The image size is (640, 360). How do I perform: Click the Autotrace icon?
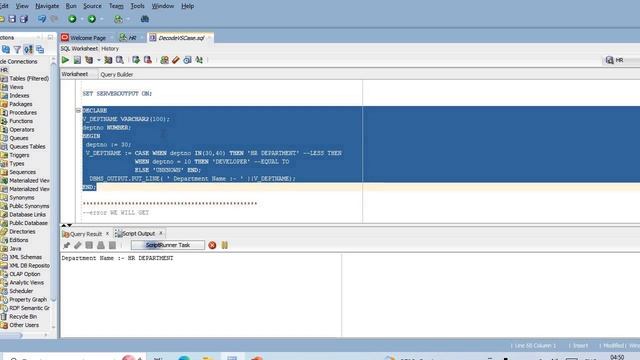point(108,60)
